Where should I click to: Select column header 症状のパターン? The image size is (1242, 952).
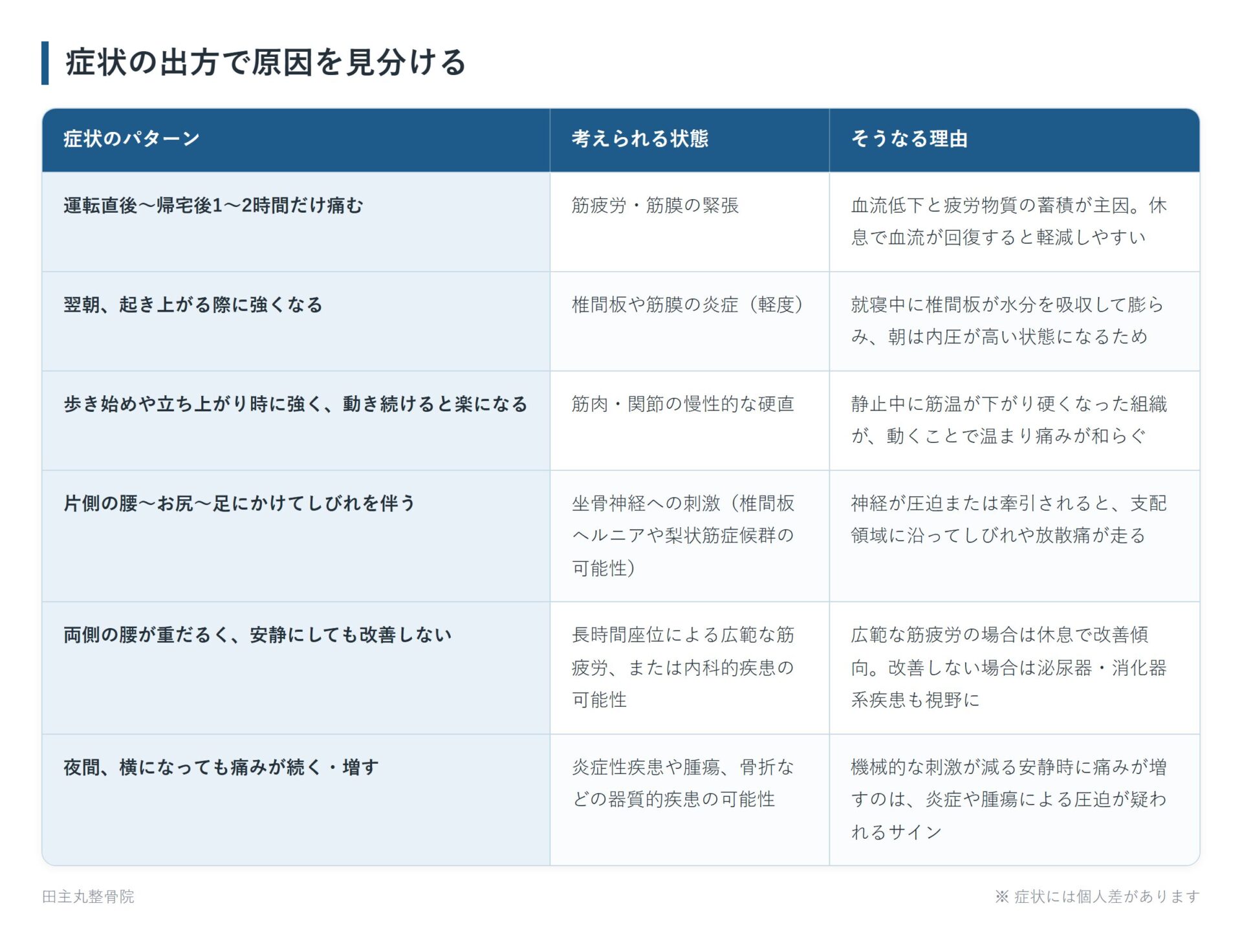[x=296, y=140]
